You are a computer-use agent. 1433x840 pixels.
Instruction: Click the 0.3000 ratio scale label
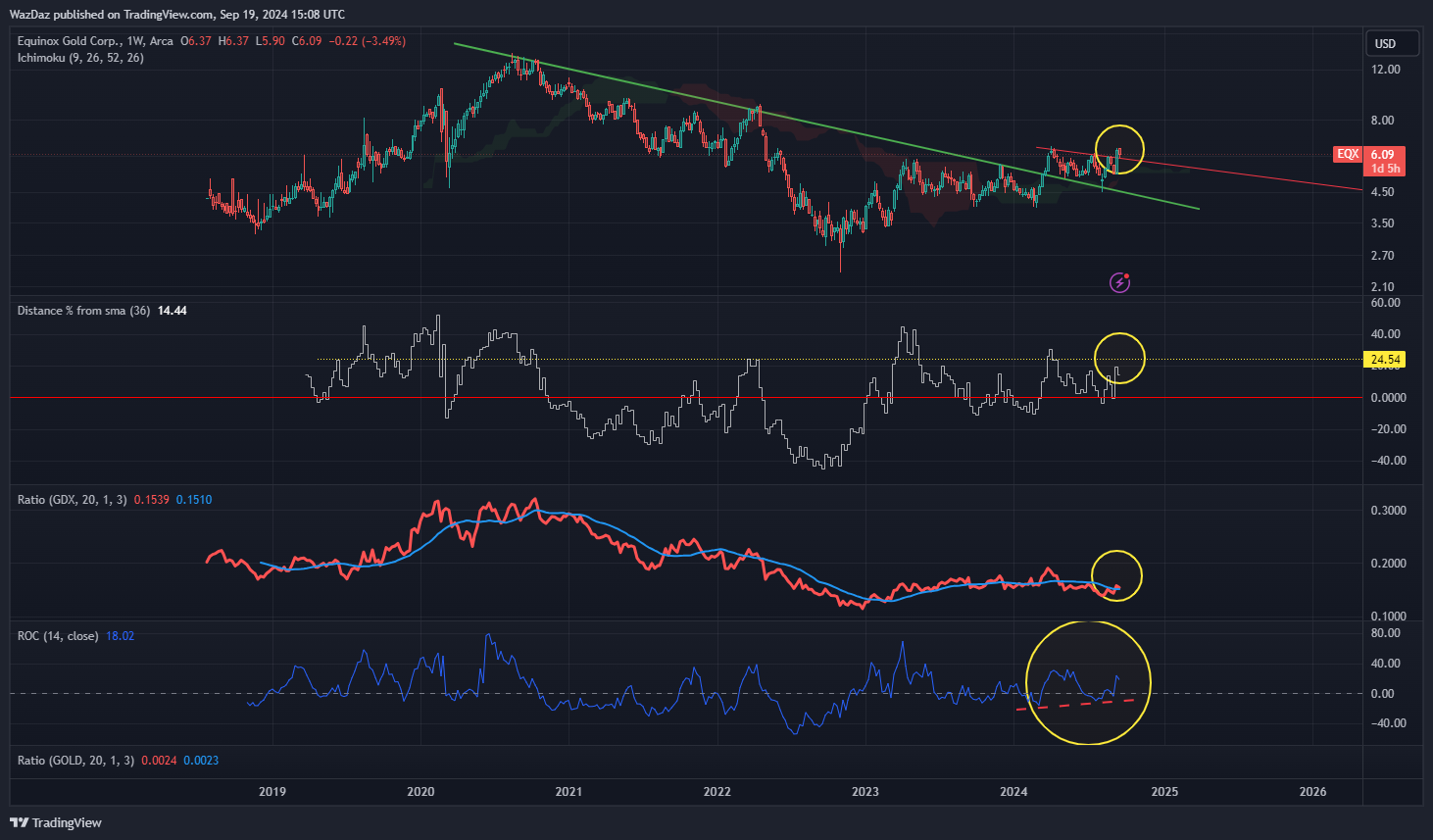click(1388, 511)
